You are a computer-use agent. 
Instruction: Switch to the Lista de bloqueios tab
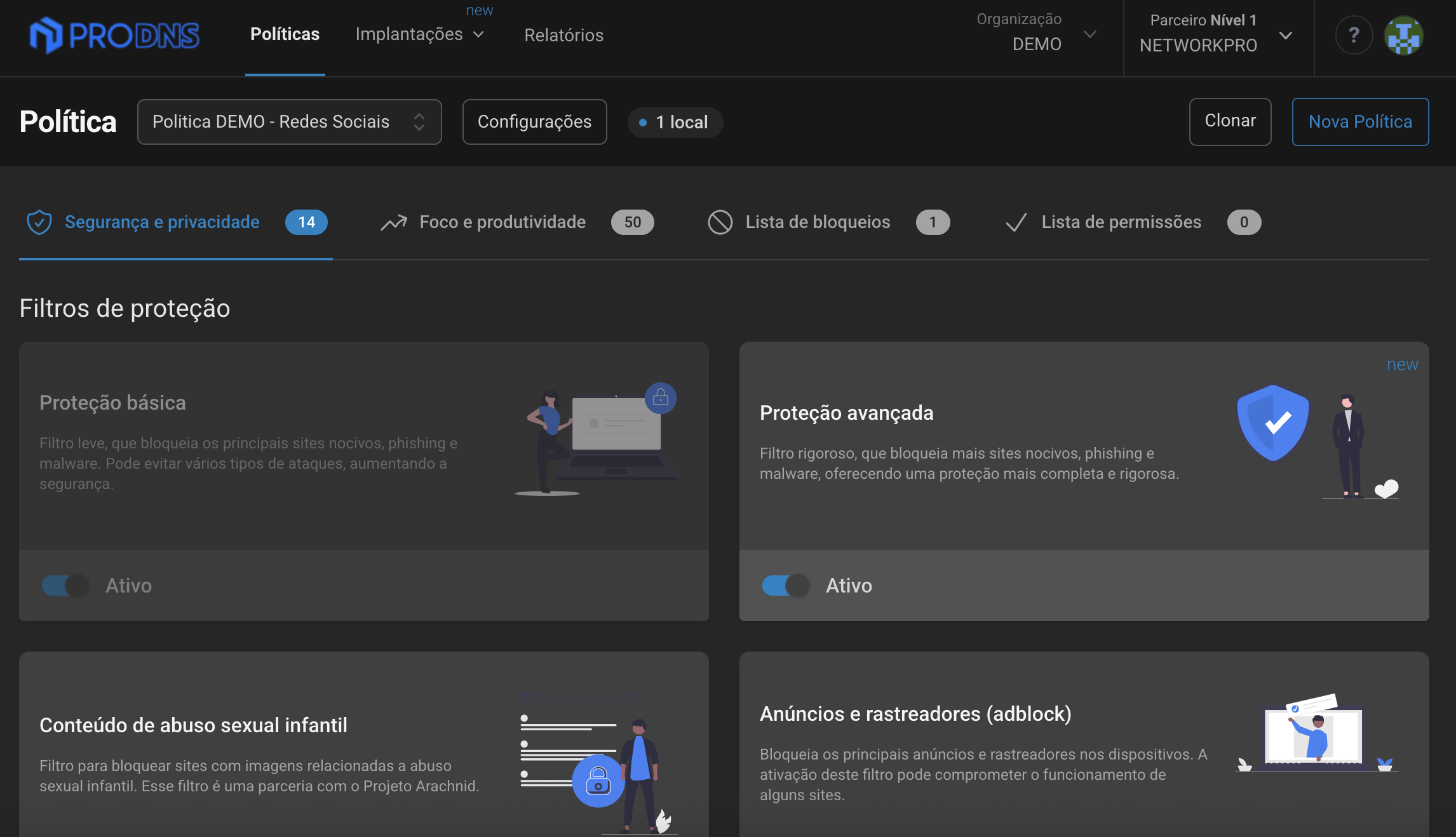(x=817, y=222)
